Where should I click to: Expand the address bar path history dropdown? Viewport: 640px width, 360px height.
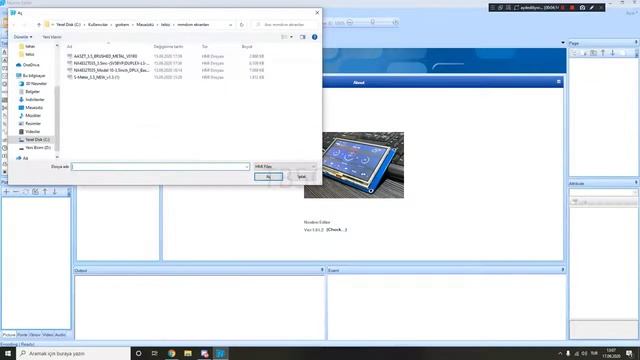pyautogui.click(x=231, y=25)
